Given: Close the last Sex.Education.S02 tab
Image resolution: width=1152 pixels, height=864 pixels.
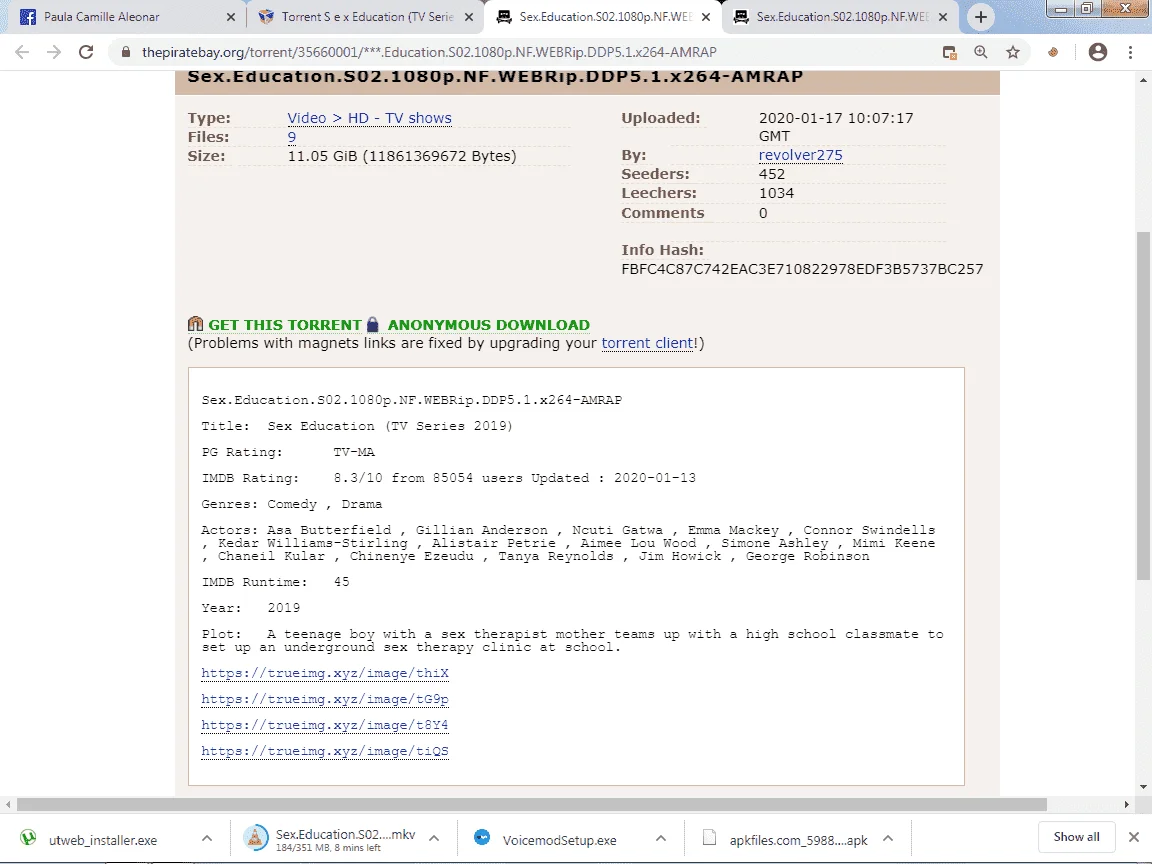Looking at the screenshot, I should [943, 17].
